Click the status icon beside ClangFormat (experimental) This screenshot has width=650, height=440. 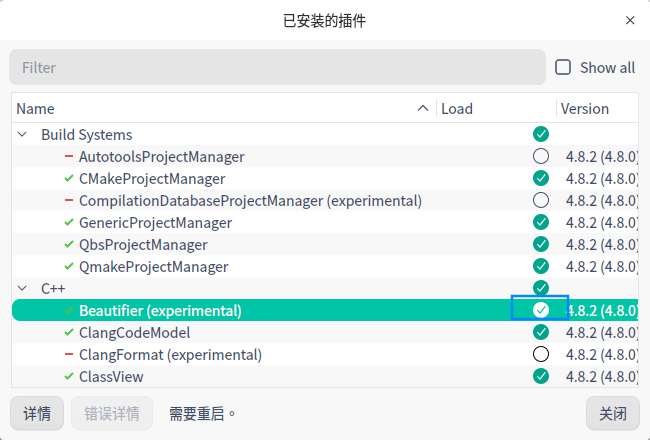(69, 355)
